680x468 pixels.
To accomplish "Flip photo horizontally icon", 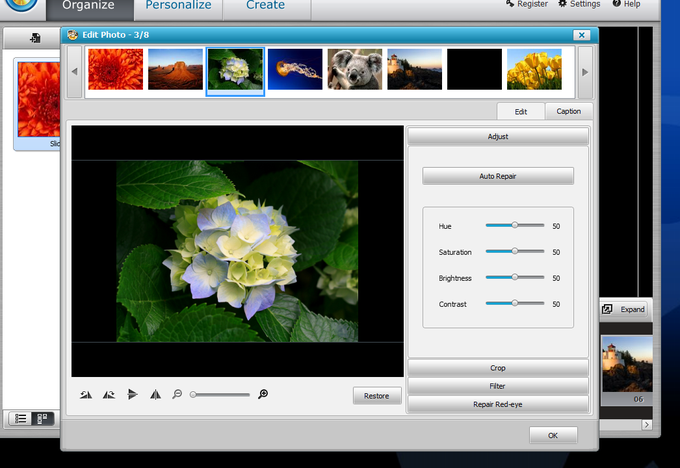I will [x=155, y=394].
